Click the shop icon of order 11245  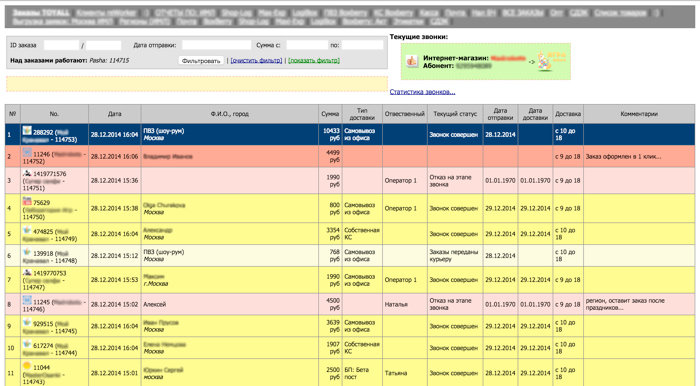27,300
